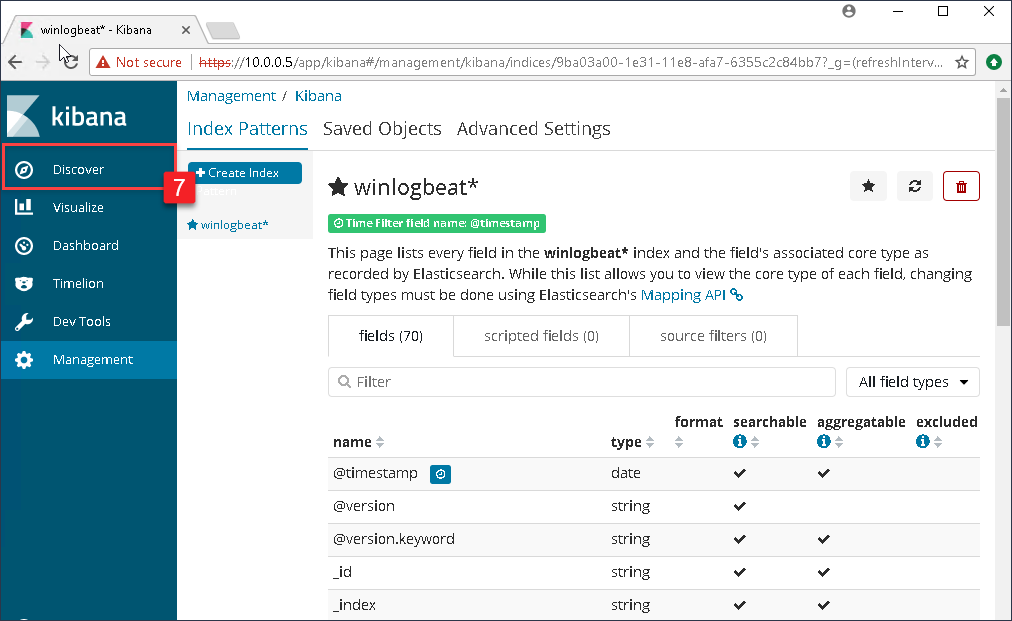This screenshot has height=621, width=1012.
Task: Click the Time Filter field name badge
Action: point(437,223)
